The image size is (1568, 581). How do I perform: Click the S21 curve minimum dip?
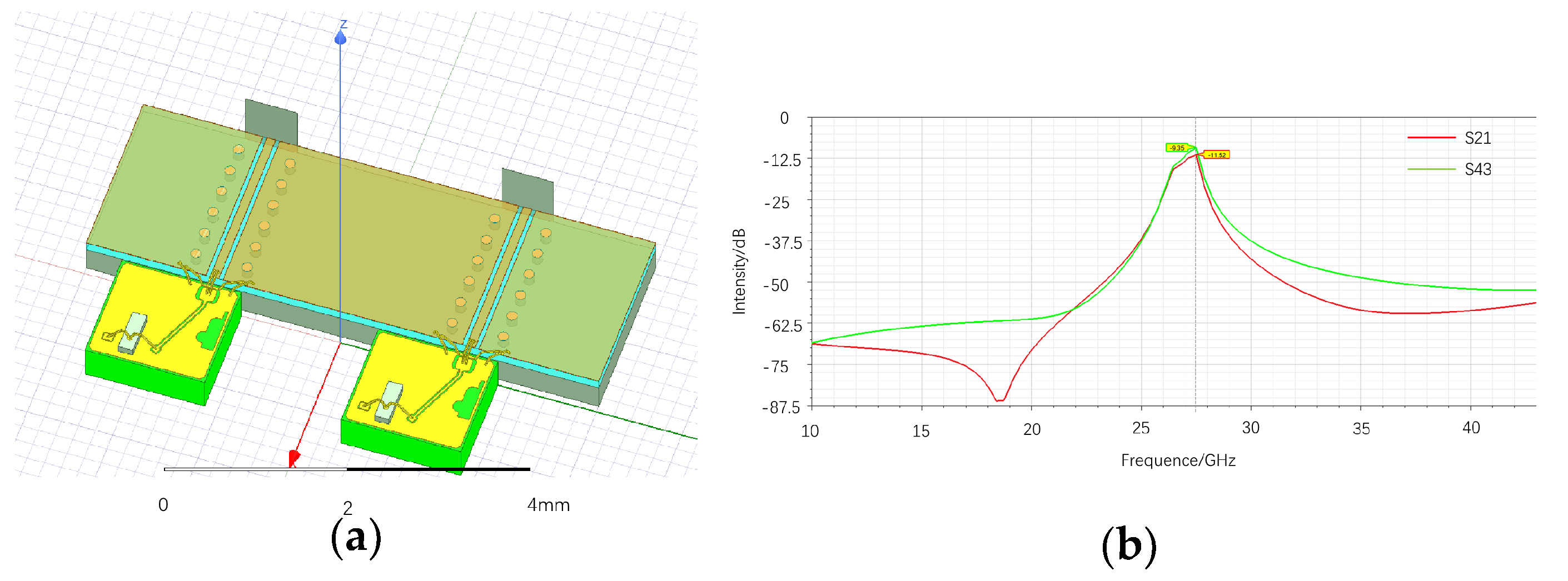click(x=999, y=400)
